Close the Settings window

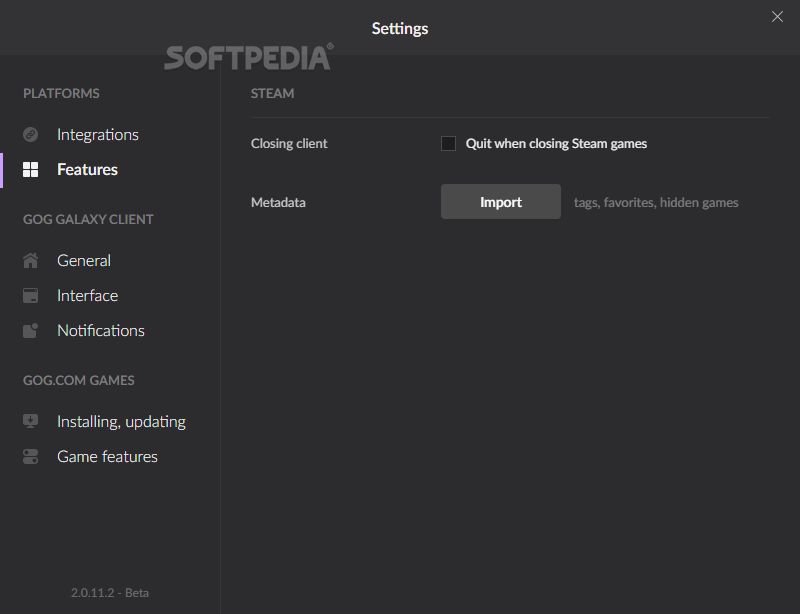click(x=777, y=17)
